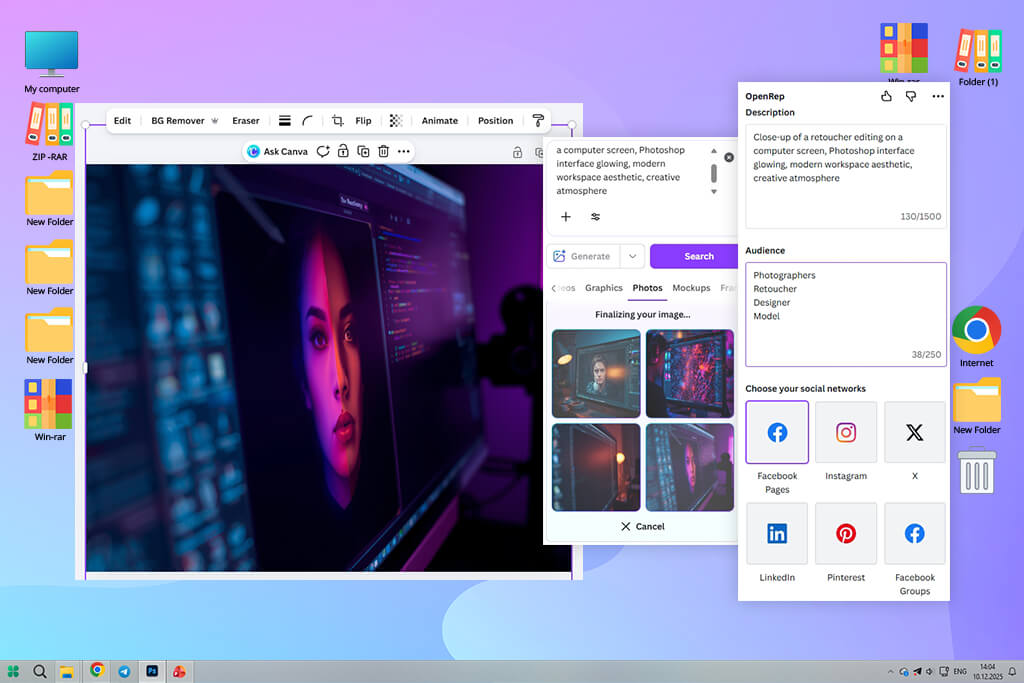This screenshot has height=683, width=1024.
Task: Open Internet Chrome desktop shortcut
Action: click(976, 336)
